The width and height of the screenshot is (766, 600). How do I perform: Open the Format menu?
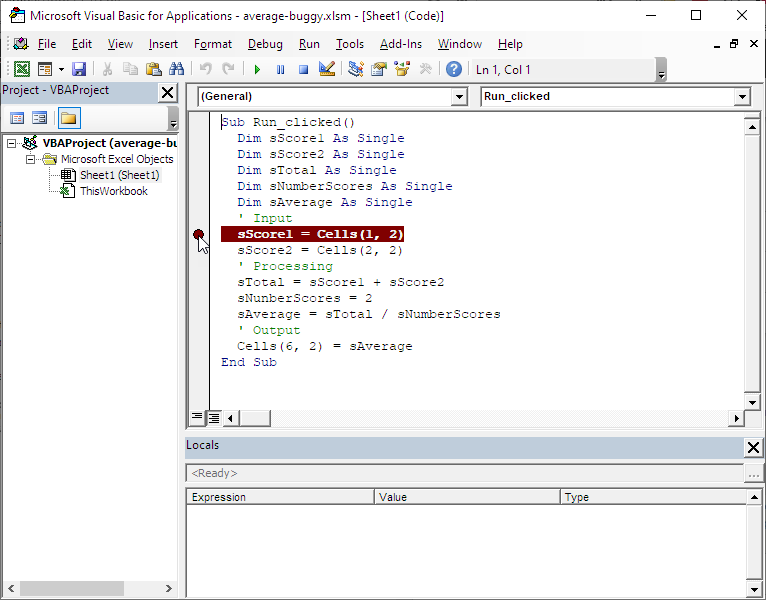click(213, 44)
